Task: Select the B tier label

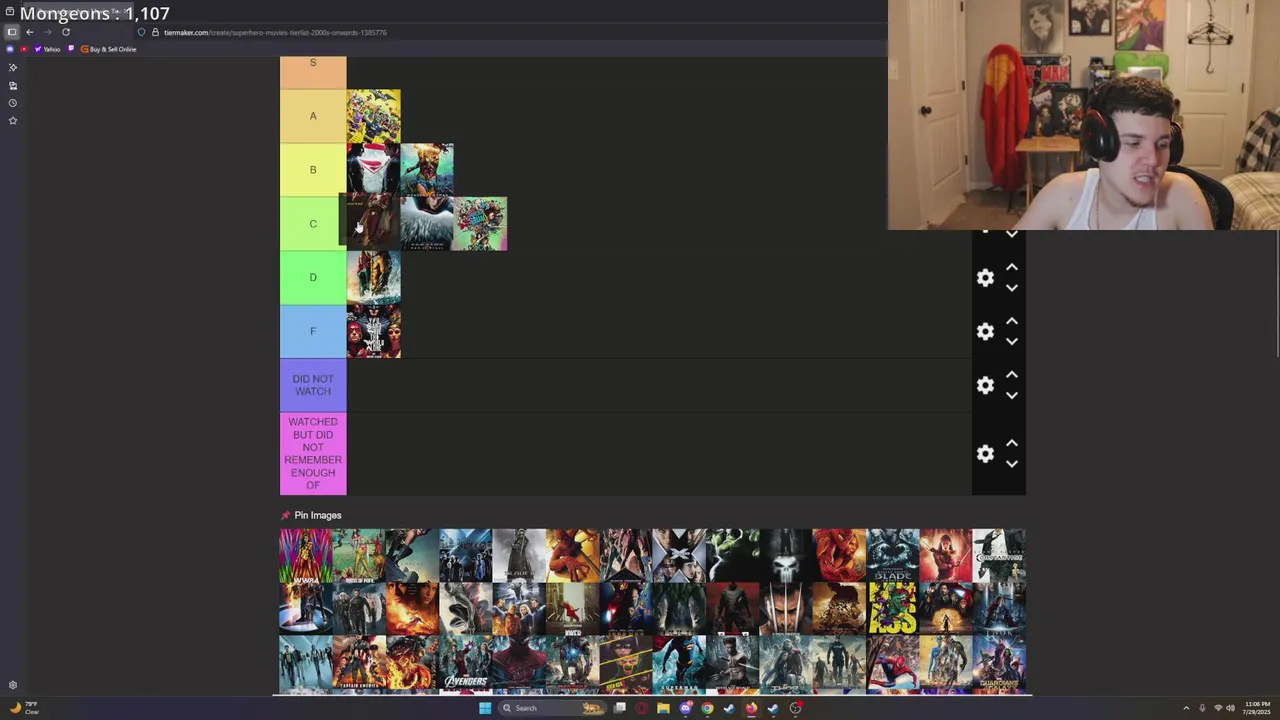Action: (313, 170)
